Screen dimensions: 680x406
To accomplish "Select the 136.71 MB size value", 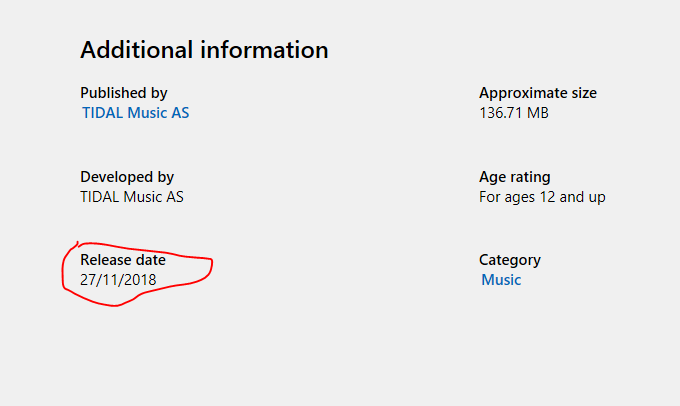I will coord(514,113).
